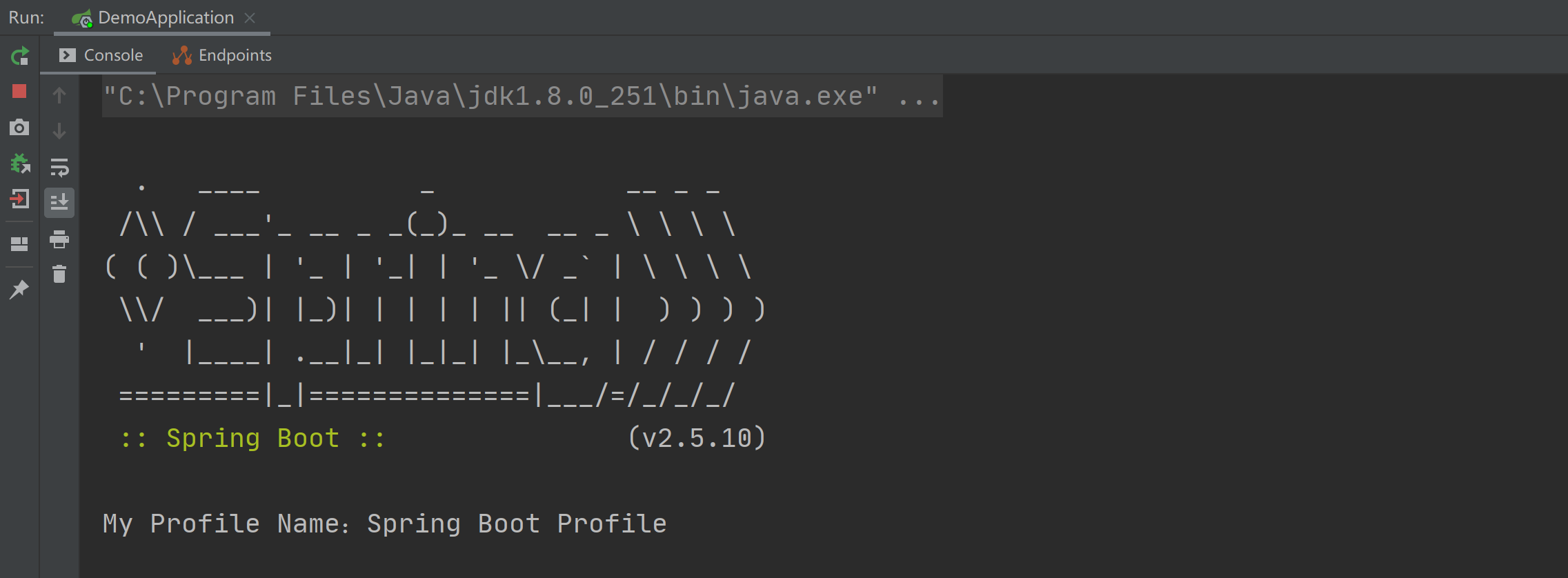
Task: Dump threads using the camera icon
Action: [19, 127]
